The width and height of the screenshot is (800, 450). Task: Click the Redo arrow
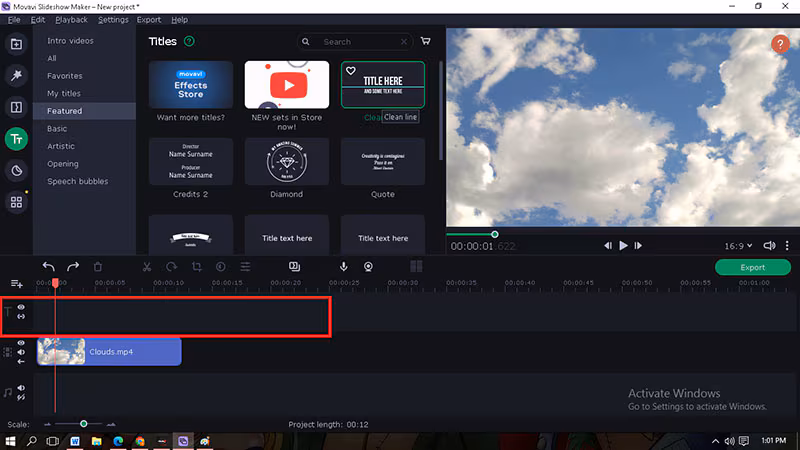pos(73,266)
